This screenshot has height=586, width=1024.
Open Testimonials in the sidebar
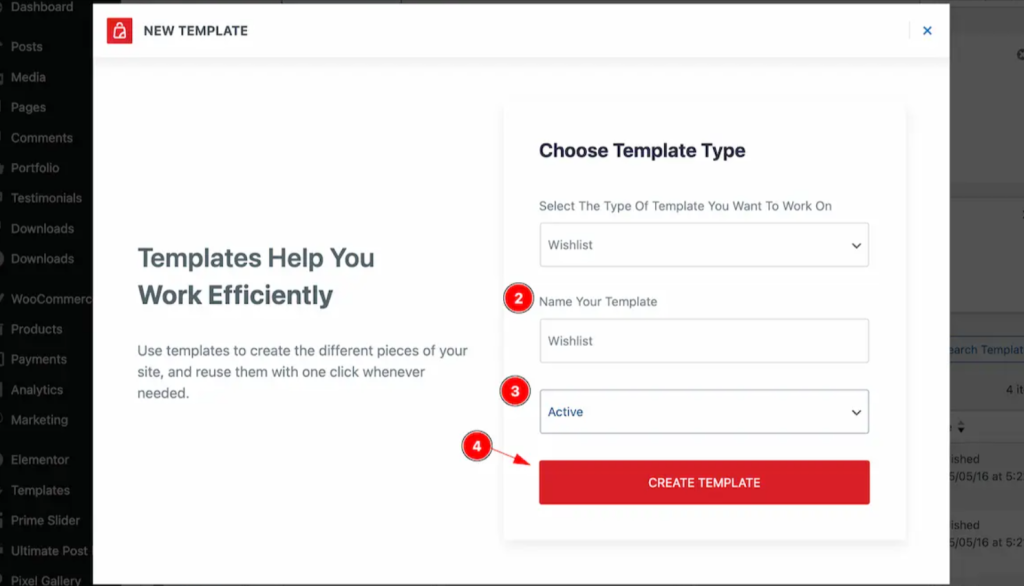[46, 198]
